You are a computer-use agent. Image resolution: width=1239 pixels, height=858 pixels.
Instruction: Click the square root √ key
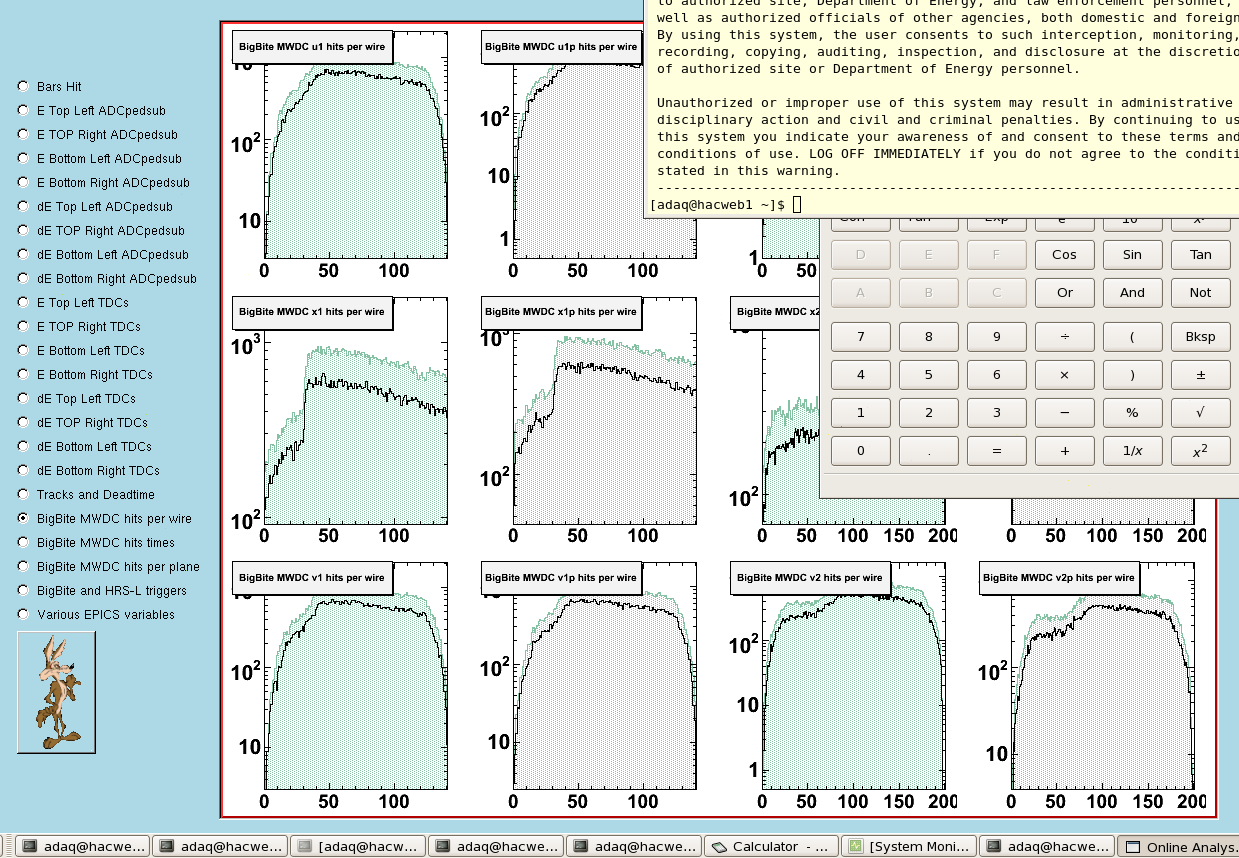[1200, 413]
